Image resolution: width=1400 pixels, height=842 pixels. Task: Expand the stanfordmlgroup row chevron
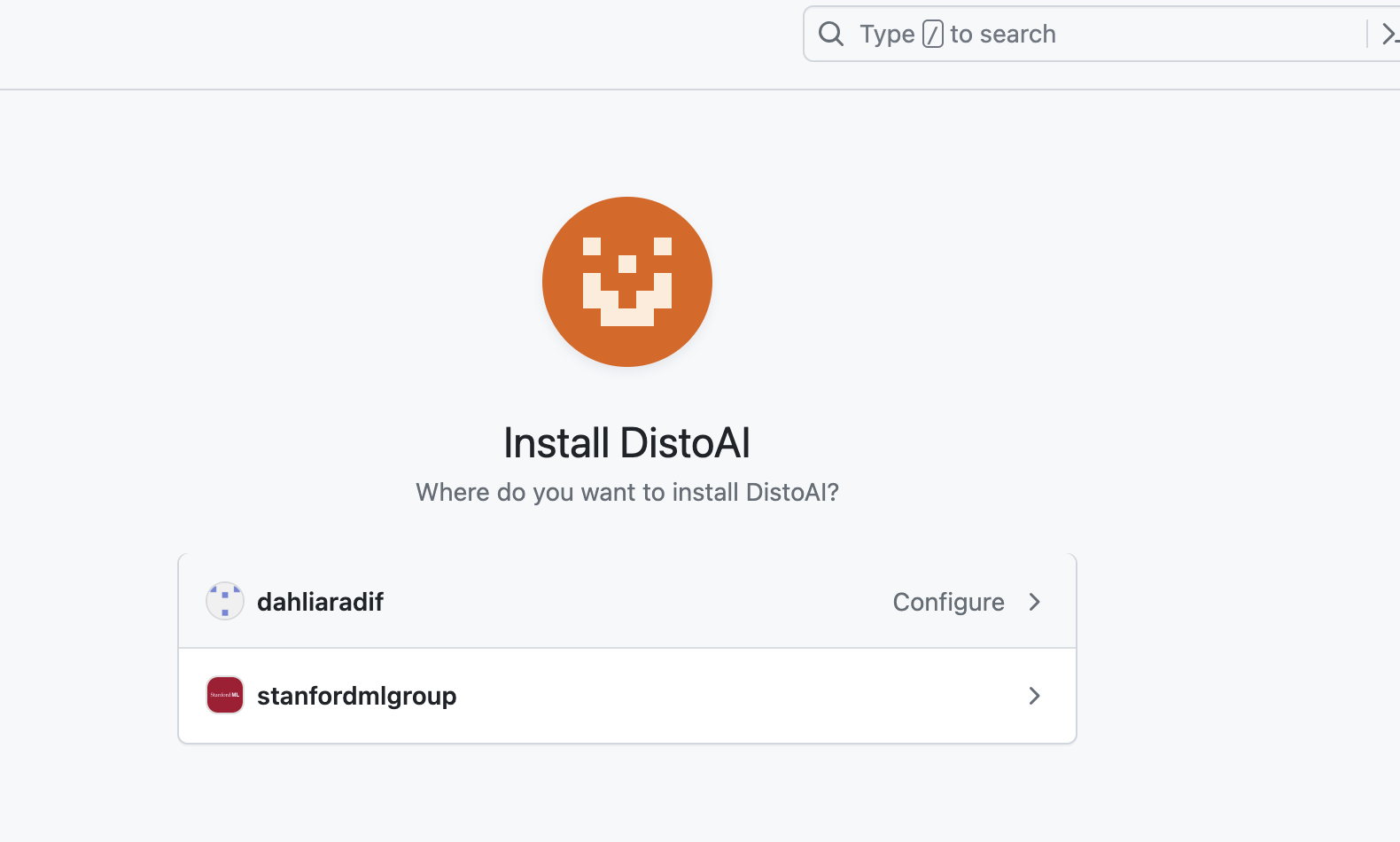(1034, 696)
